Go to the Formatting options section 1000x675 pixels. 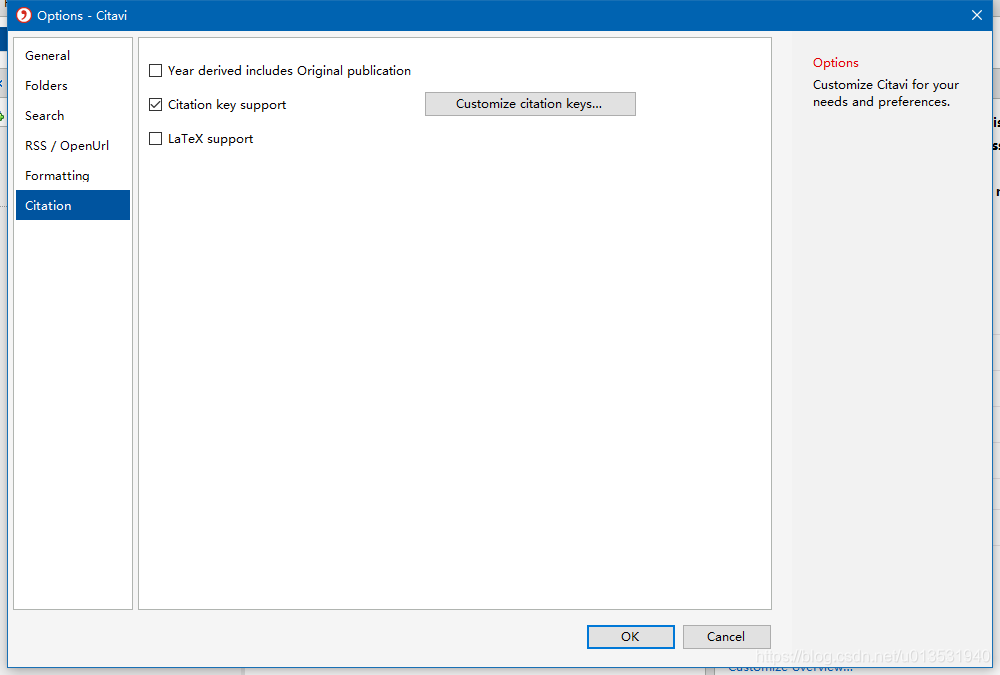click(x=73, y=175)
